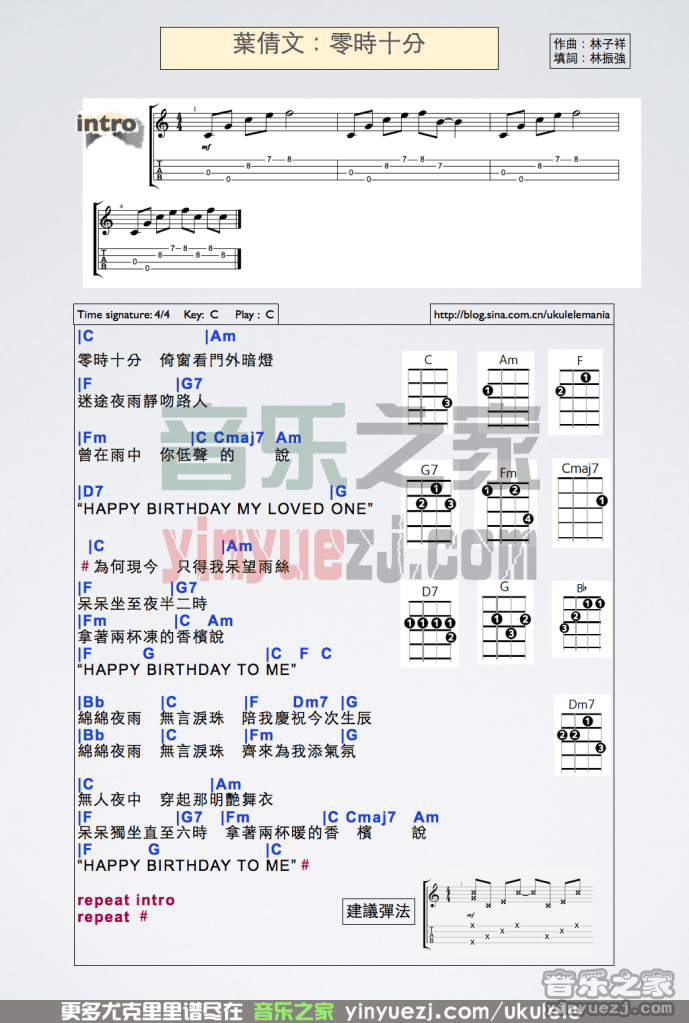Click the yinyuezj.com/ukulele footer link

[x=463, y=1011]
